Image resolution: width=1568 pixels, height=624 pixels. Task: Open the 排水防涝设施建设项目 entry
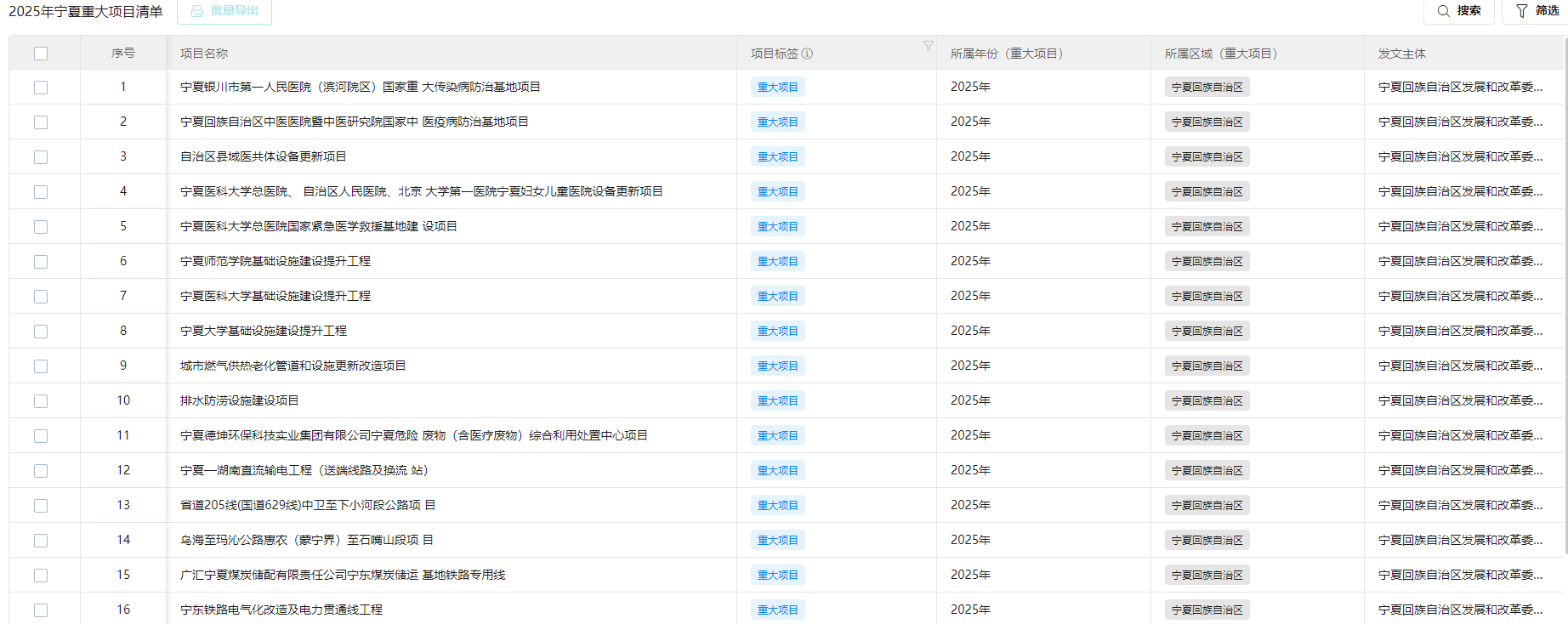(239, 400)
